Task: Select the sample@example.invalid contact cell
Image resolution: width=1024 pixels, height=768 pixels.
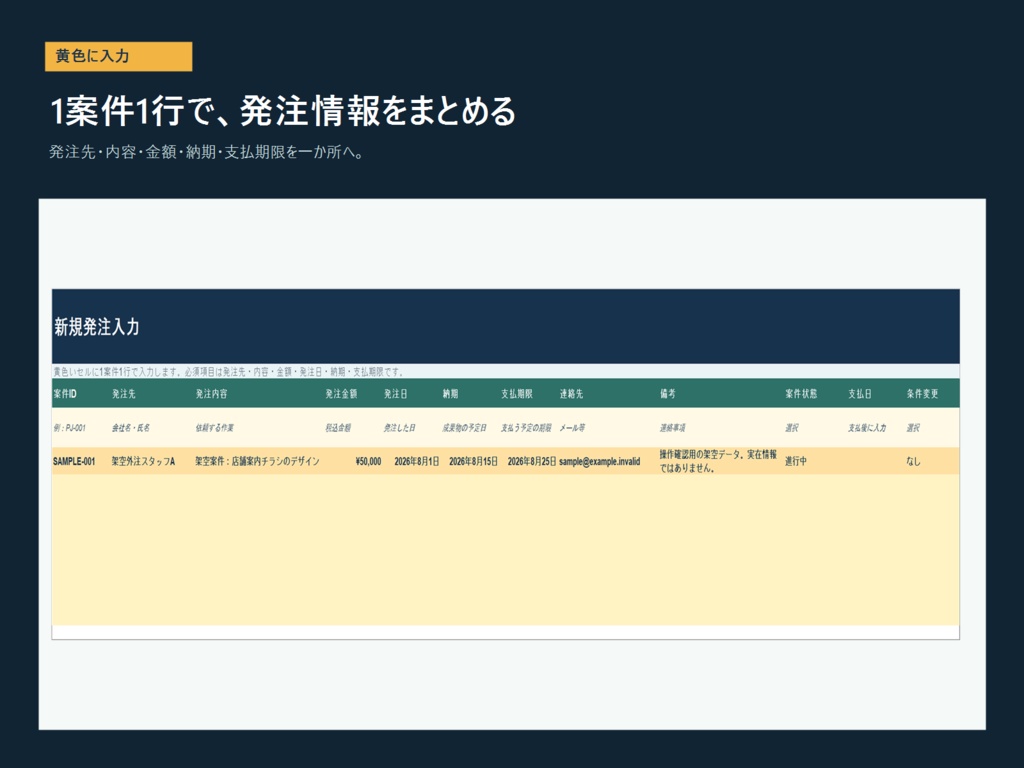Action: click(x=600, y=461)
